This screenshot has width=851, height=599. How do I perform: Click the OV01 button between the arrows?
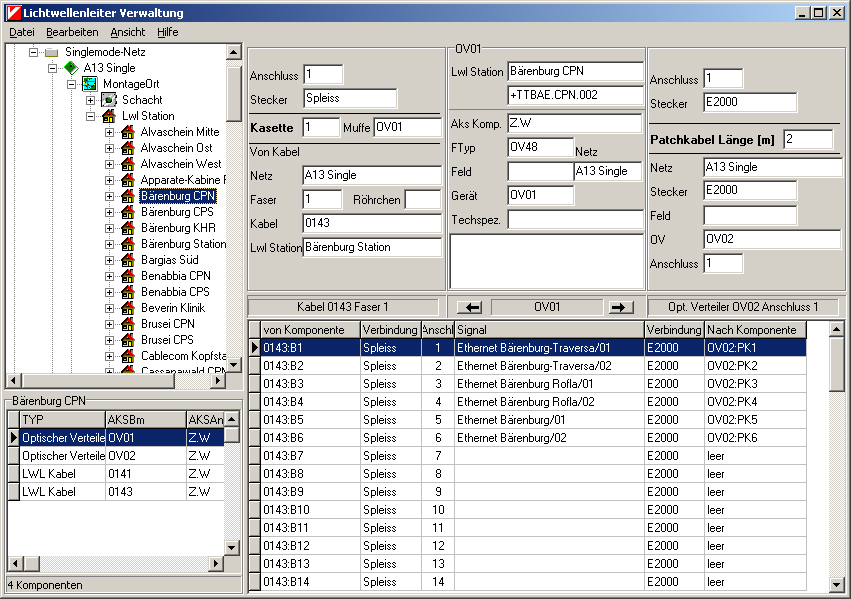tap(547, 307)
